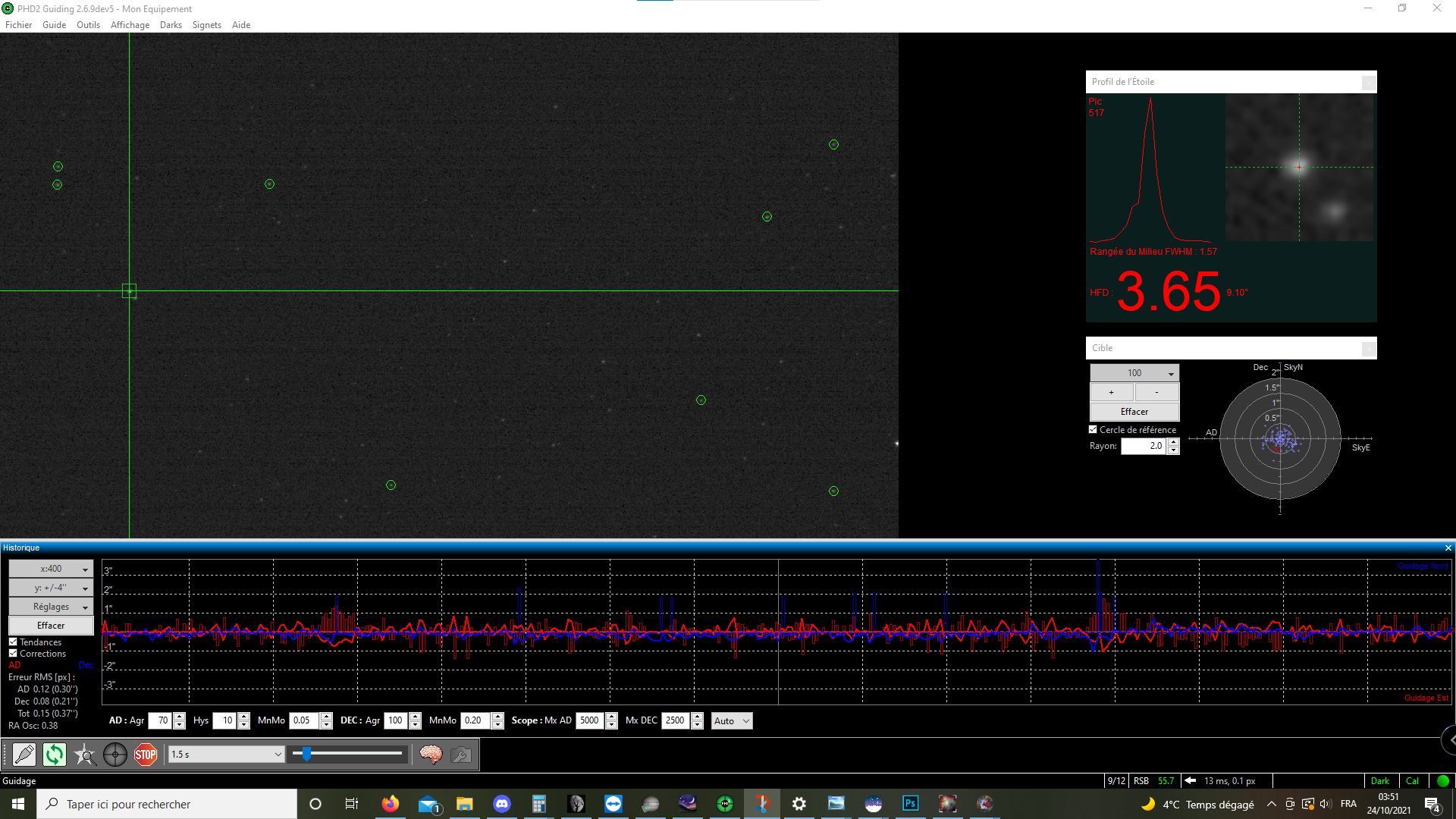This screenshot has width=1456, height=819.
Task: Open File Explorer from taskbar
Action: (x=465, y=804)
